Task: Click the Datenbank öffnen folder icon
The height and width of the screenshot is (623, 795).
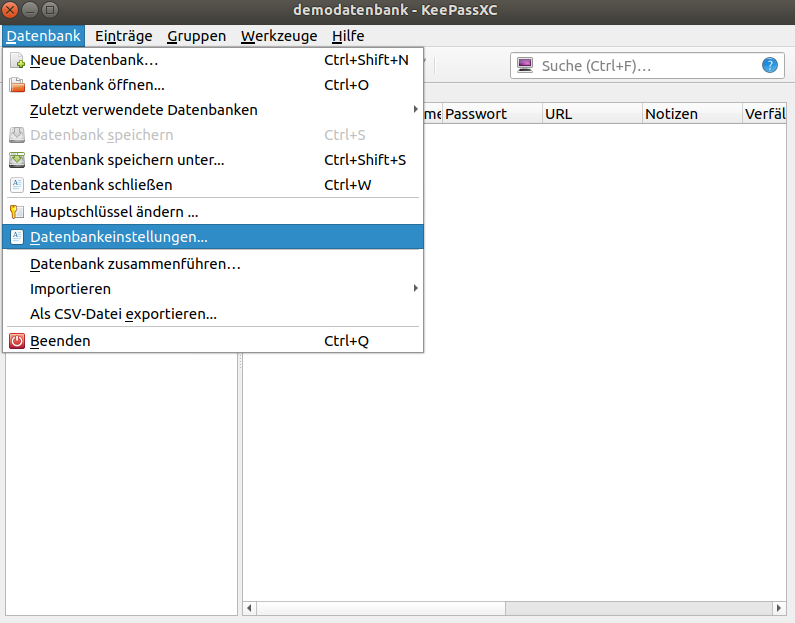Action: pyautogui.click(x=17, y=85)
